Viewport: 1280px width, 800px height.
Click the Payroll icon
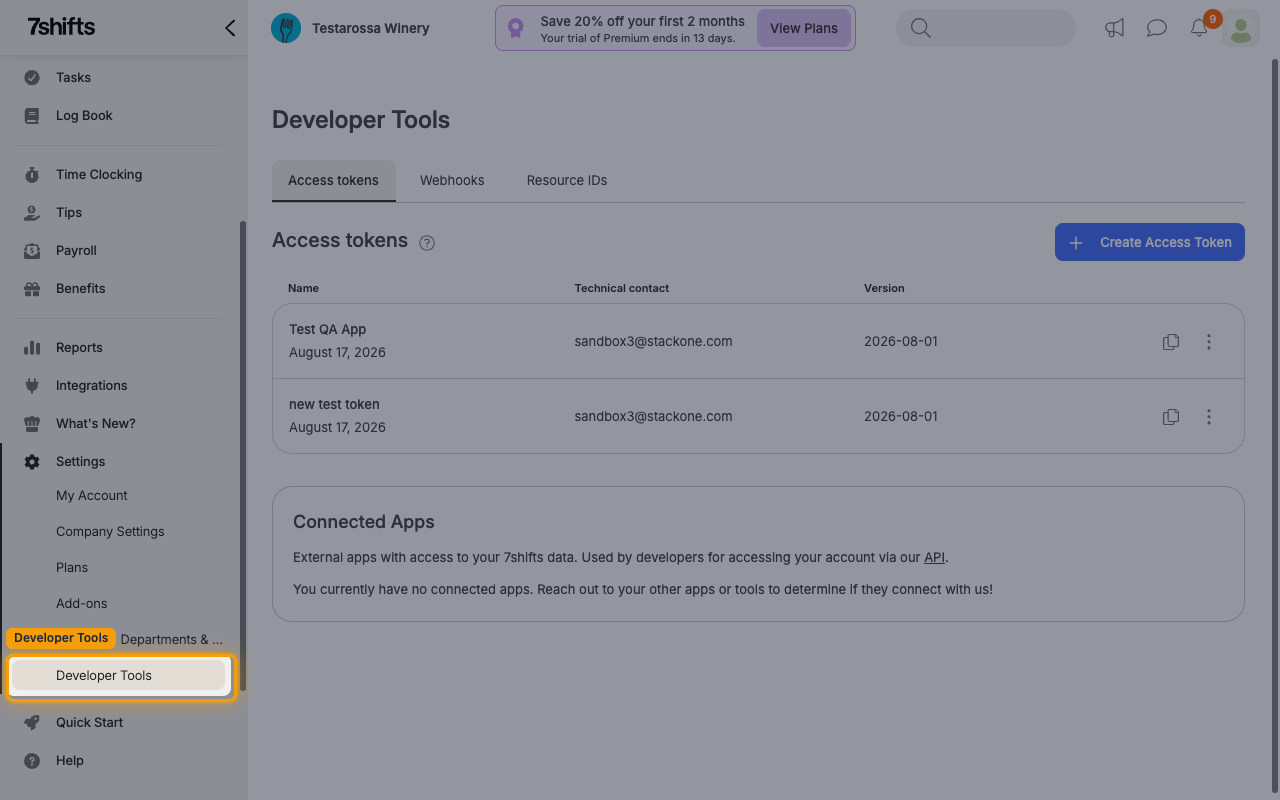tap(32, 250)
